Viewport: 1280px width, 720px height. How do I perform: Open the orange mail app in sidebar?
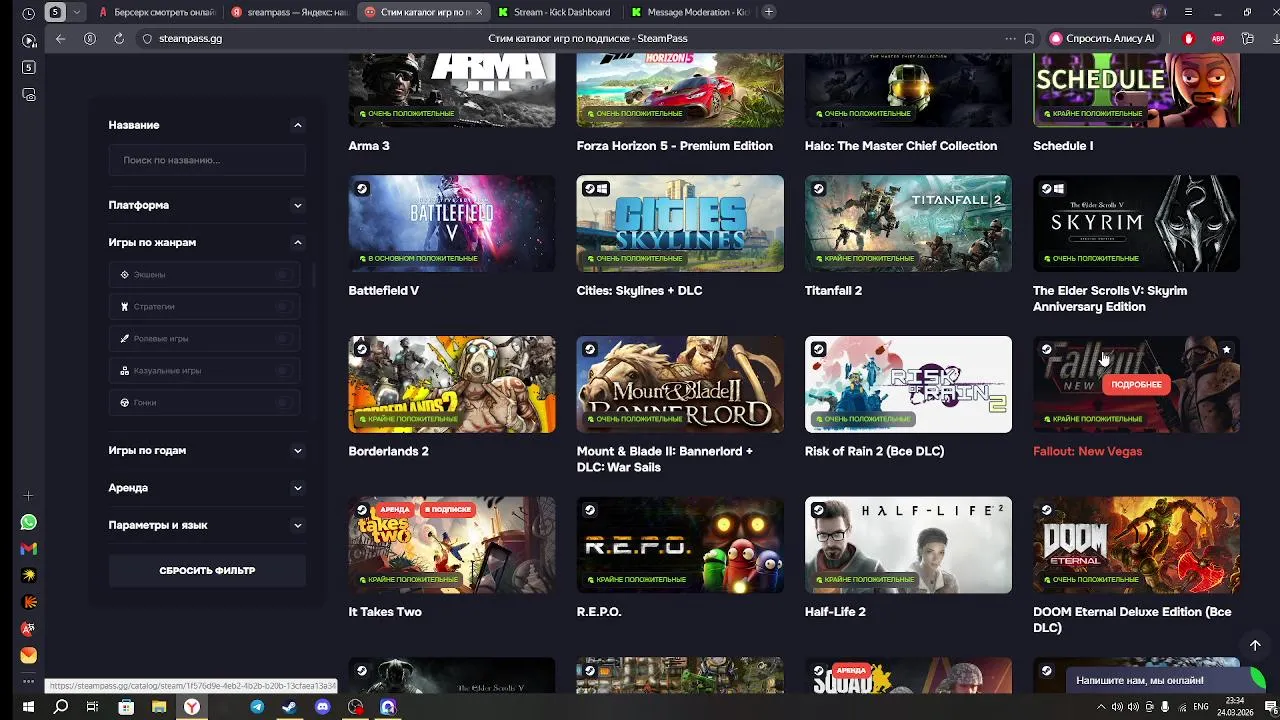29,655
